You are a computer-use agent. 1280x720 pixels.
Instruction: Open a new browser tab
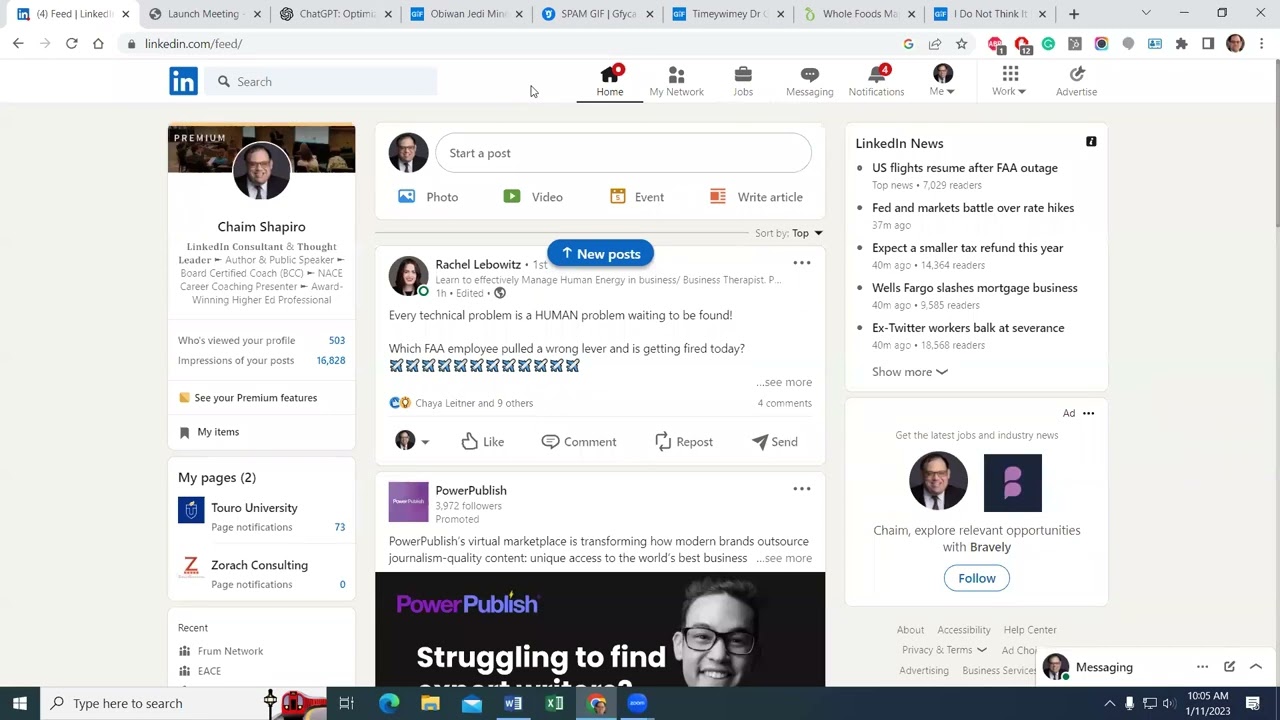(x=1073, y=14)
